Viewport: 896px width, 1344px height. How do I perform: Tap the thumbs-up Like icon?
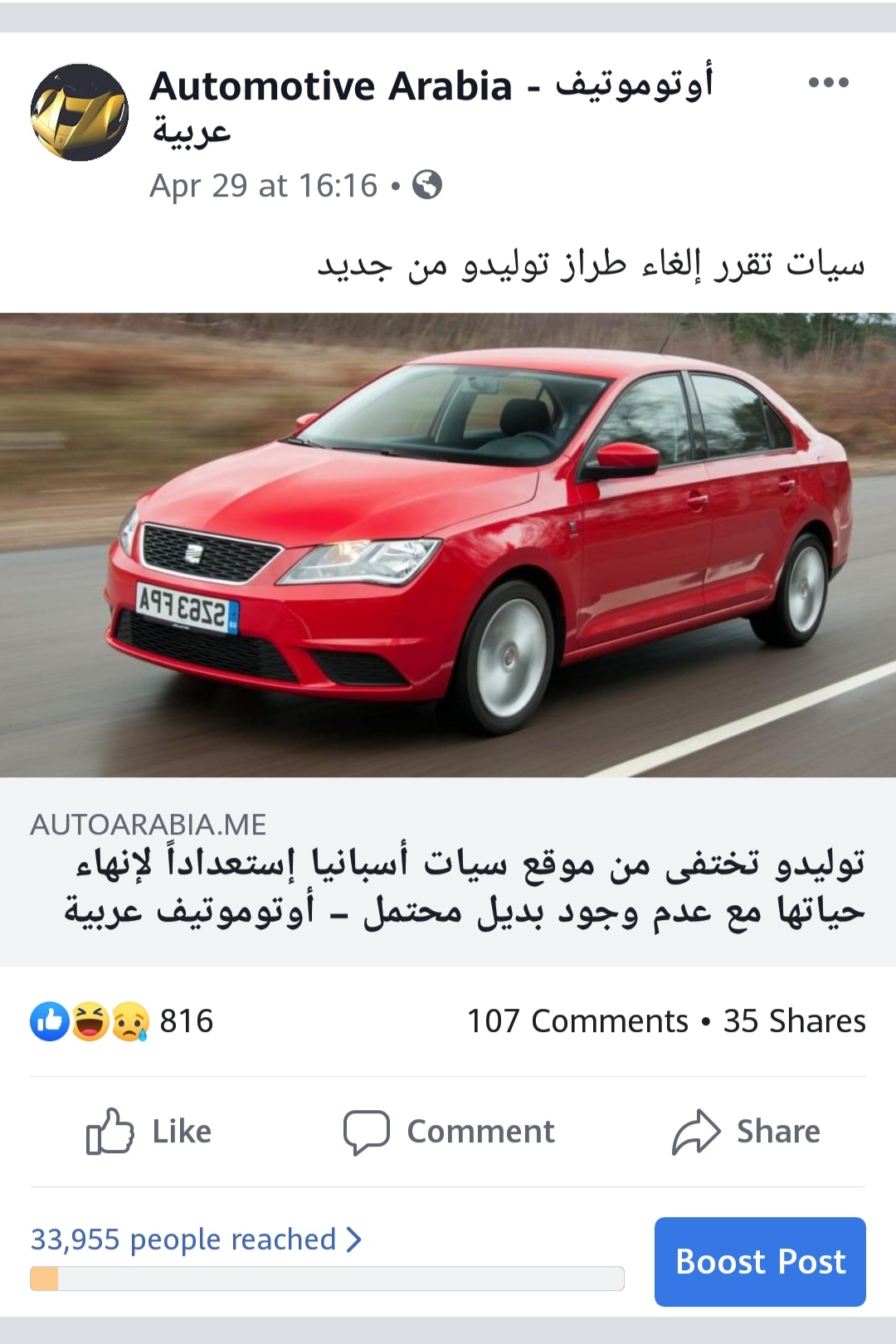point(110,1132)
